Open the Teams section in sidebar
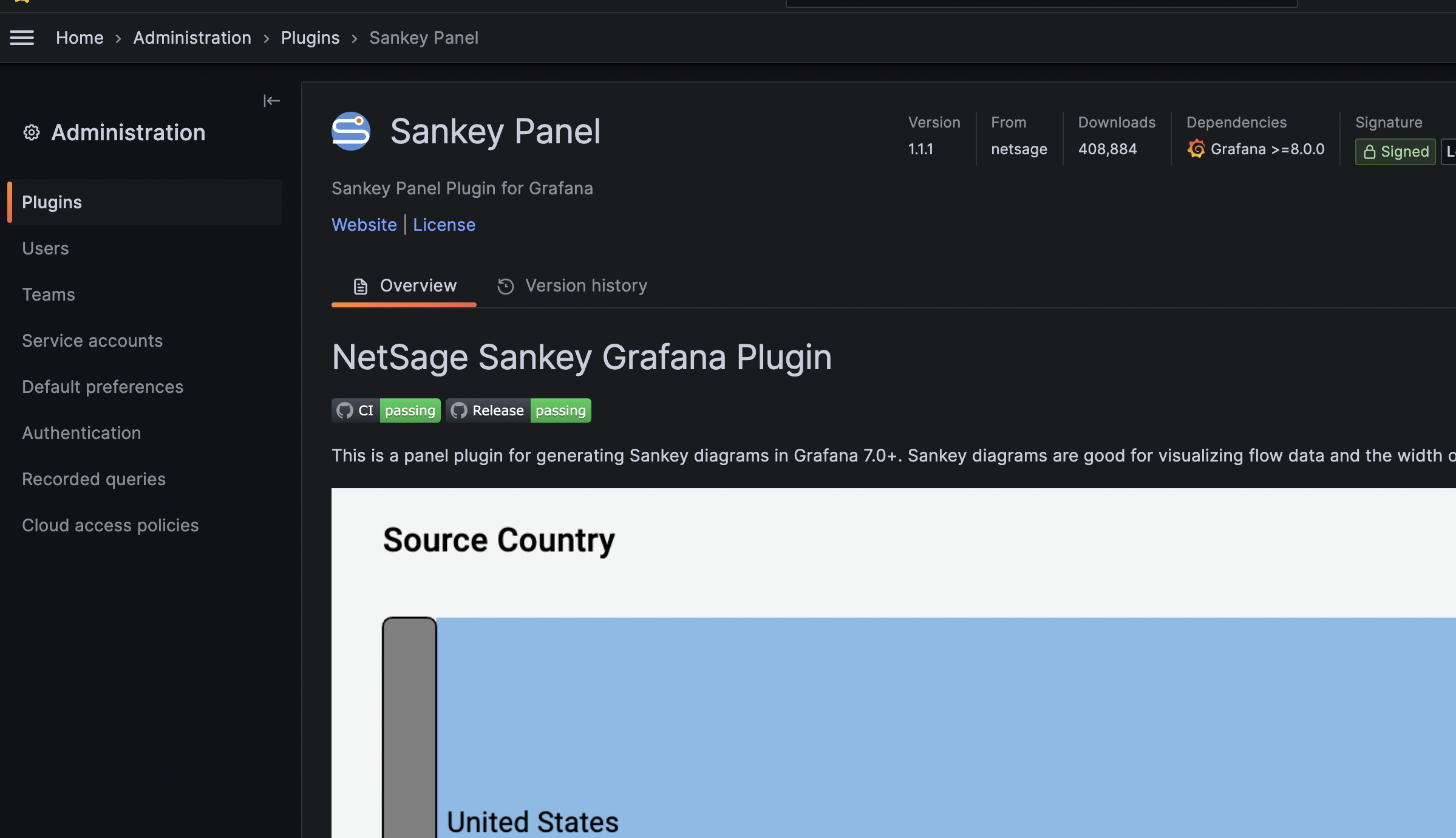The image size is (1456, 838). point(48,295)
